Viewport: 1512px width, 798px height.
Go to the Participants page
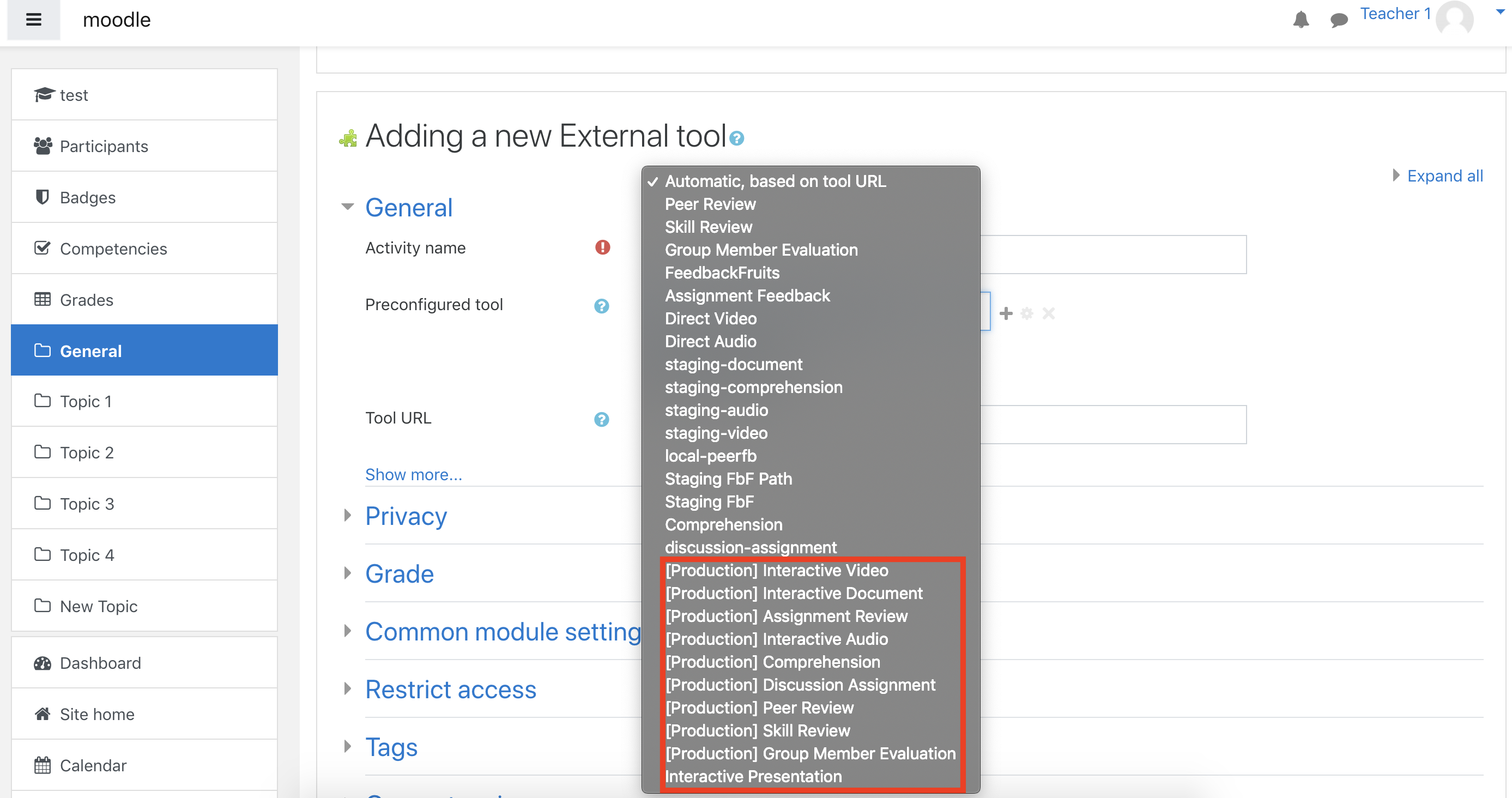pyautogui.click(x=144, y=146)
